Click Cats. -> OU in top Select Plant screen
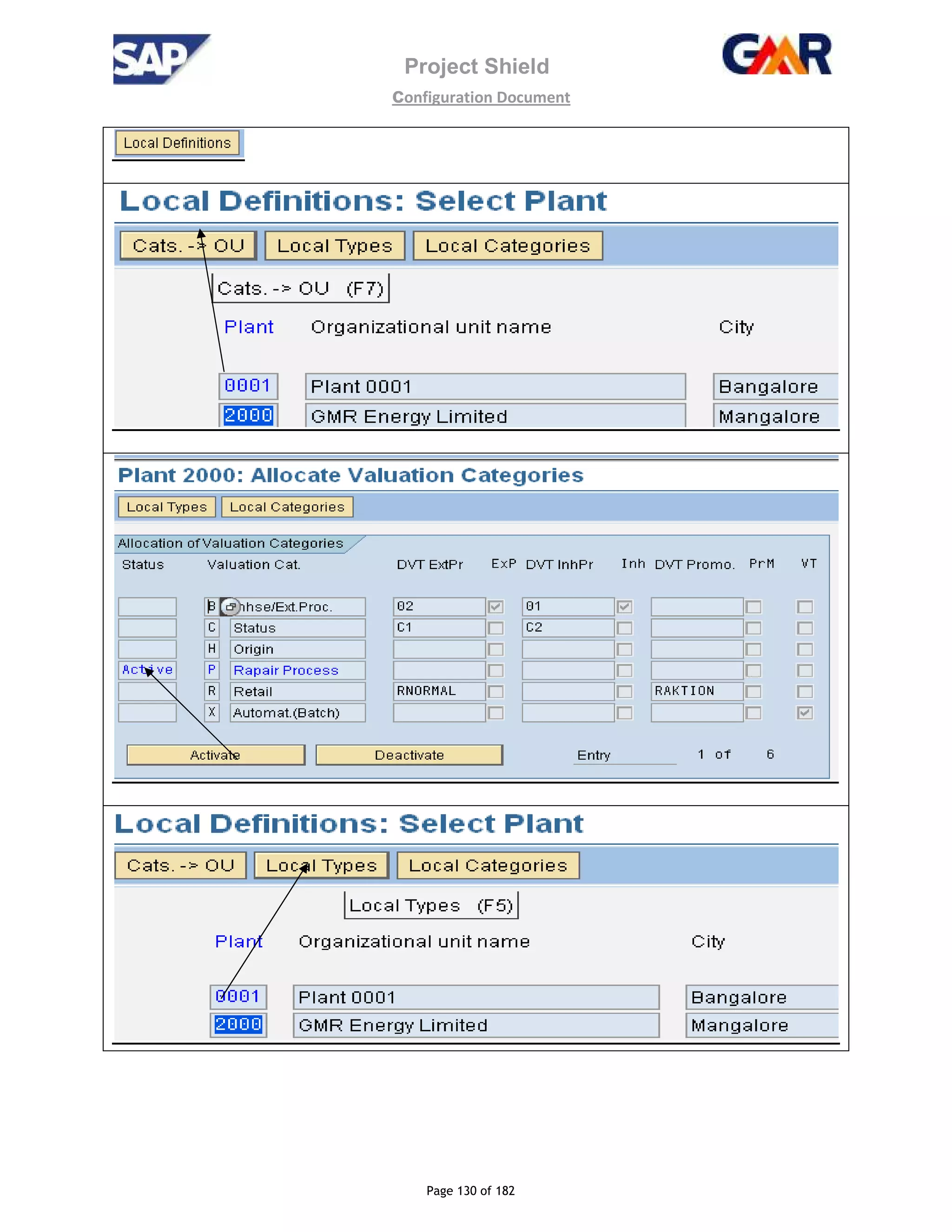This screenshot has height=1232, width=952. click(x=188, y=246)
